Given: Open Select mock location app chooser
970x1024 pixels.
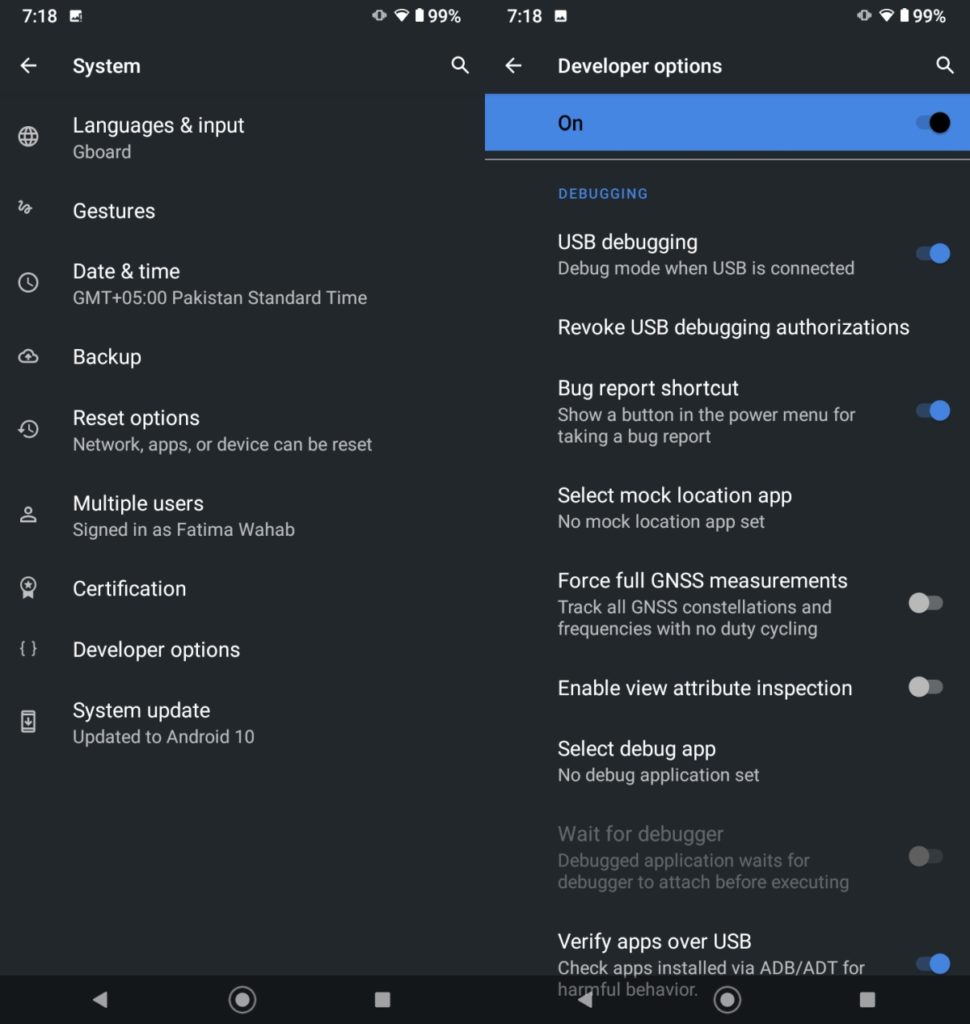Looking at the screenshot, I should tap(674, 507).
